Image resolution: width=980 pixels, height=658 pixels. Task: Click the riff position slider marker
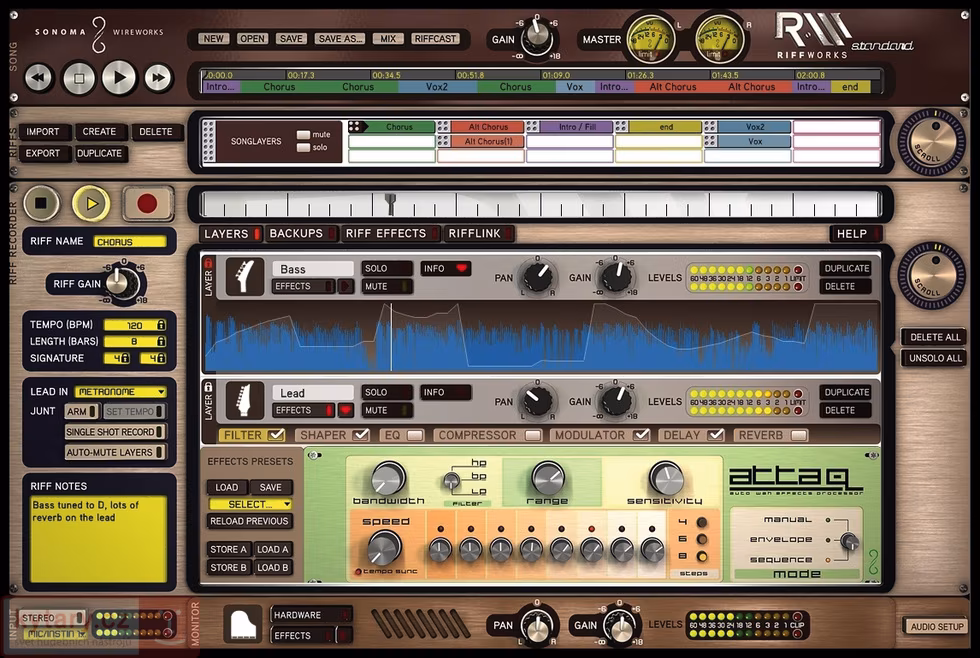(x=390, y=204)
